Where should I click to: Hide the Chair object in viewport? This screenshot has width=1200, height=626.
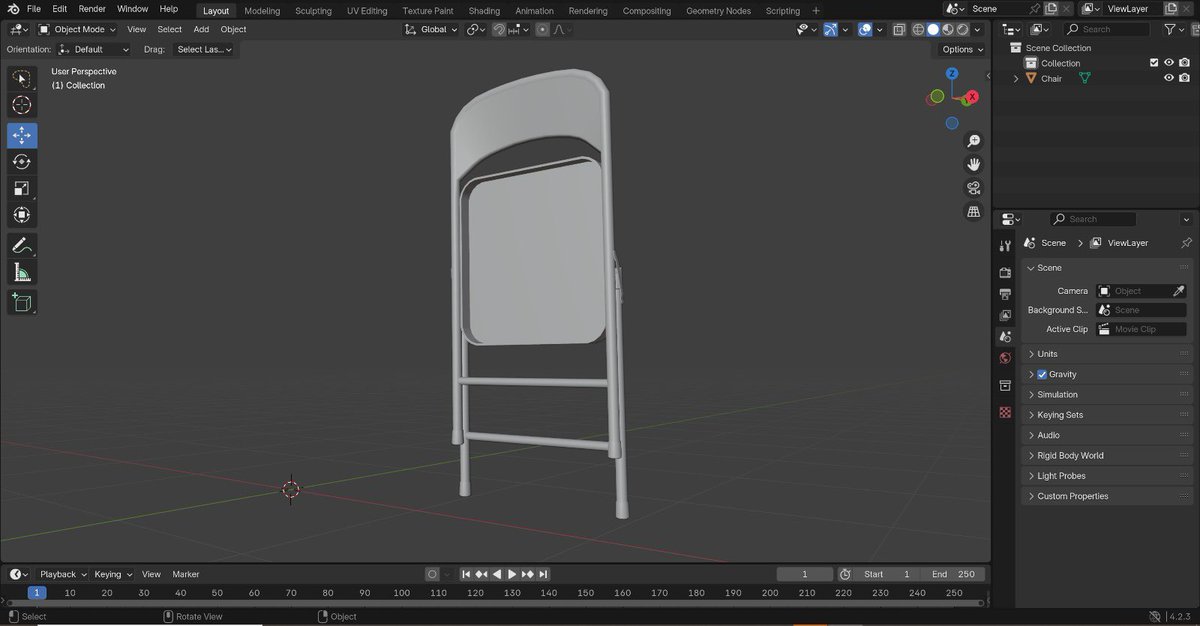pos(1168,78)
